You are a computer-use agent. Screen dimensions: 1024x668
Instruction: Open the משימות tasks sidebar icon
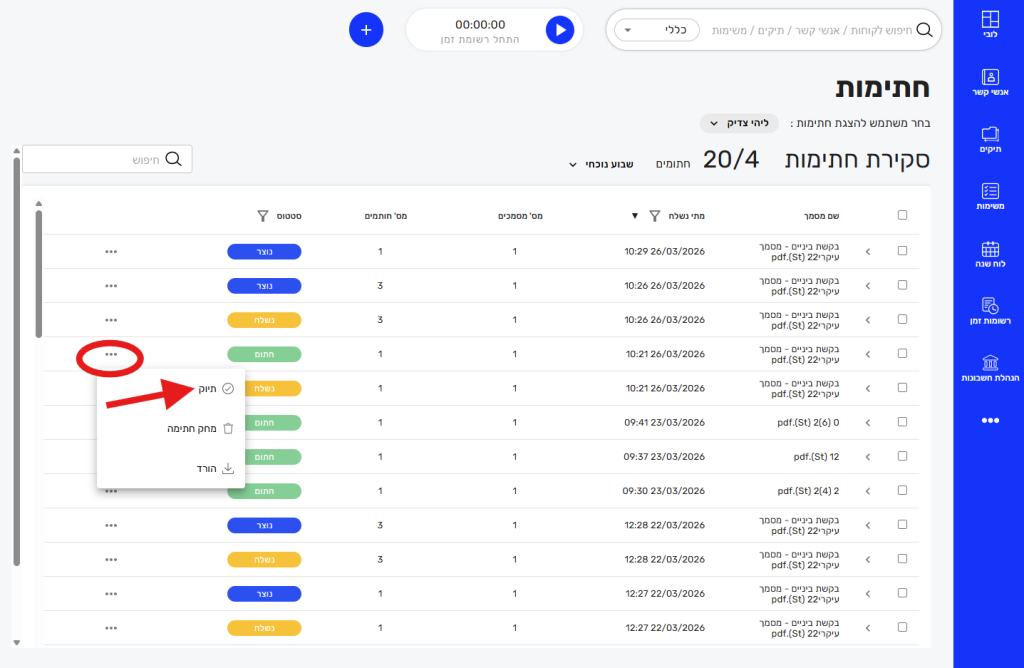coord(989,196)
